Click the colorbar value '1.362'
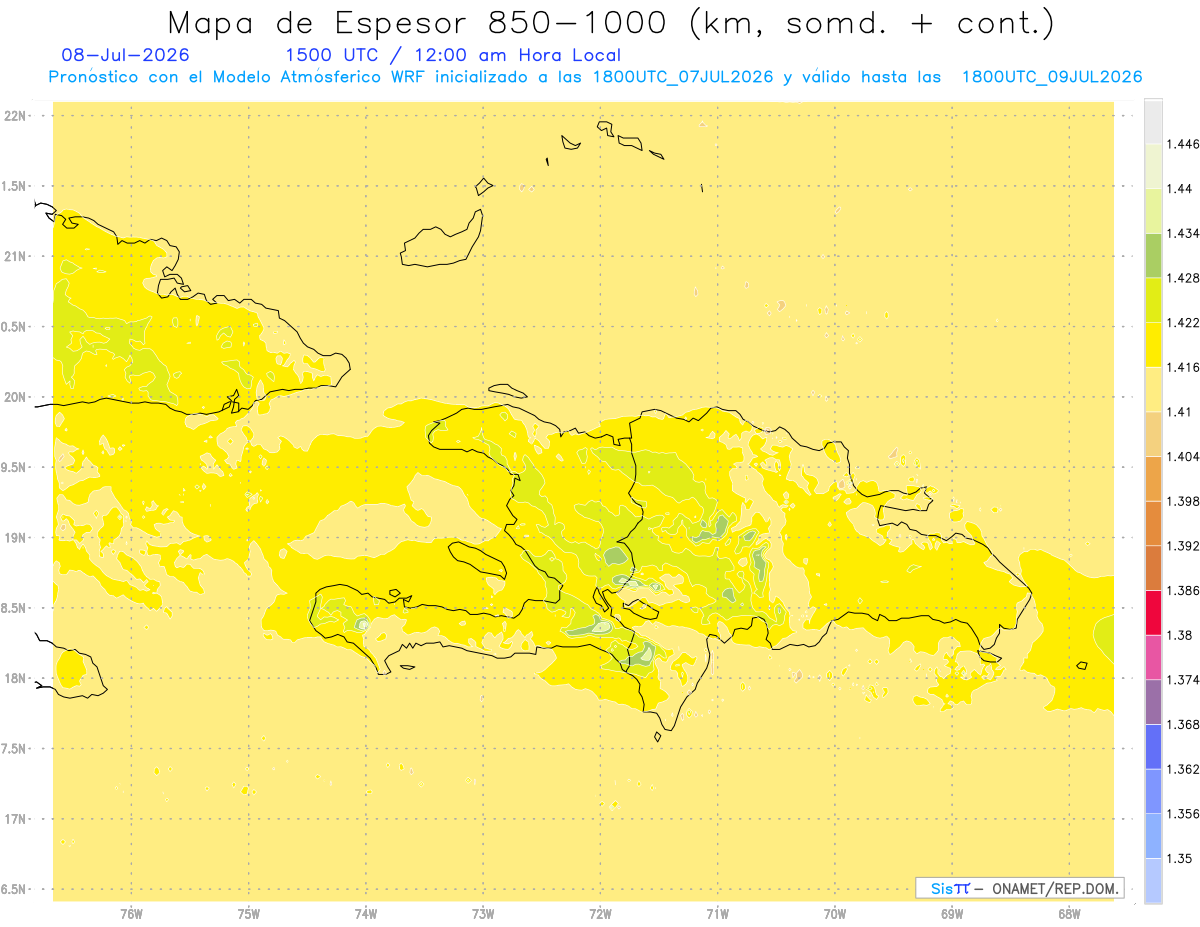The height and width of the screenshot is (927, 1200). pyautogui.click(x=1182, y=769)
